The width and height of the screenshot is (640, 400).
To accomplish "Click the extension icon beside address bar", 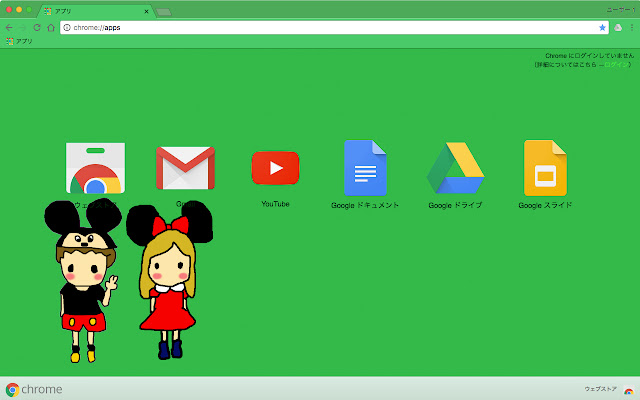I will click(618, 27).
